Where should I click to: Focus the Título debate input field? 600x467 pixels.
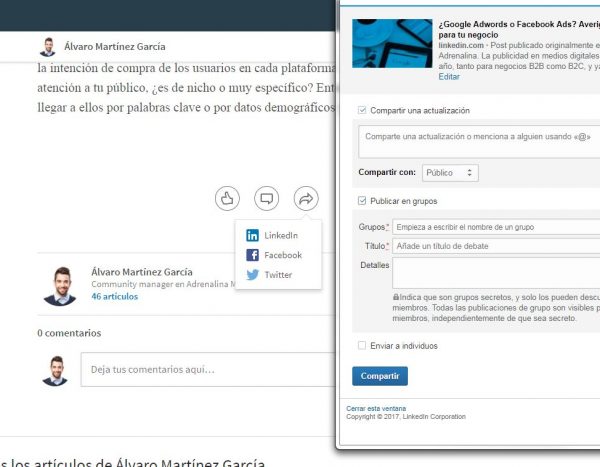pyautogui.click(x=496, y=246)
